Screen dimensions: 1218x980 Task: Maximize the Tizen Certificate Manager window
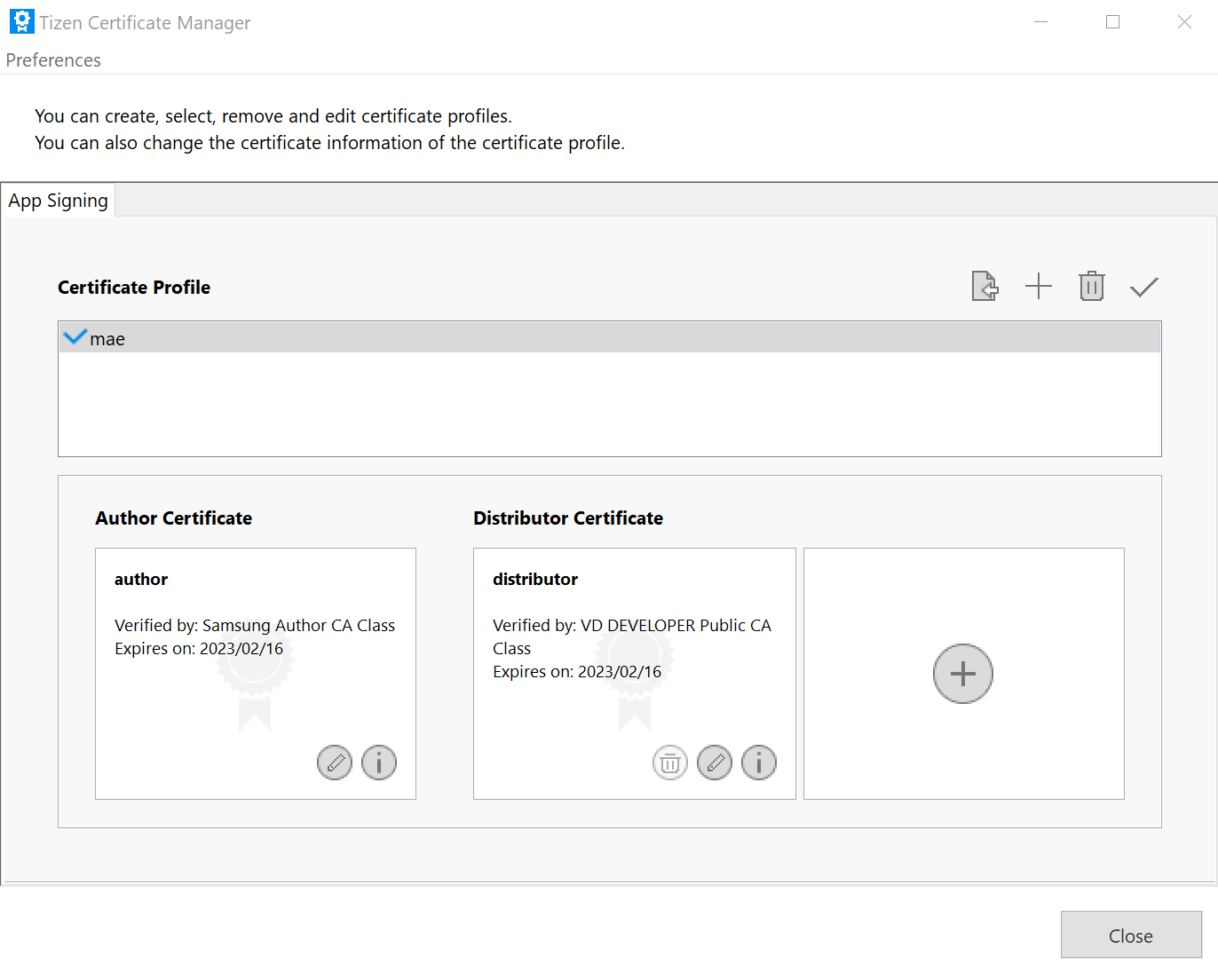(x=1112, y=22)
